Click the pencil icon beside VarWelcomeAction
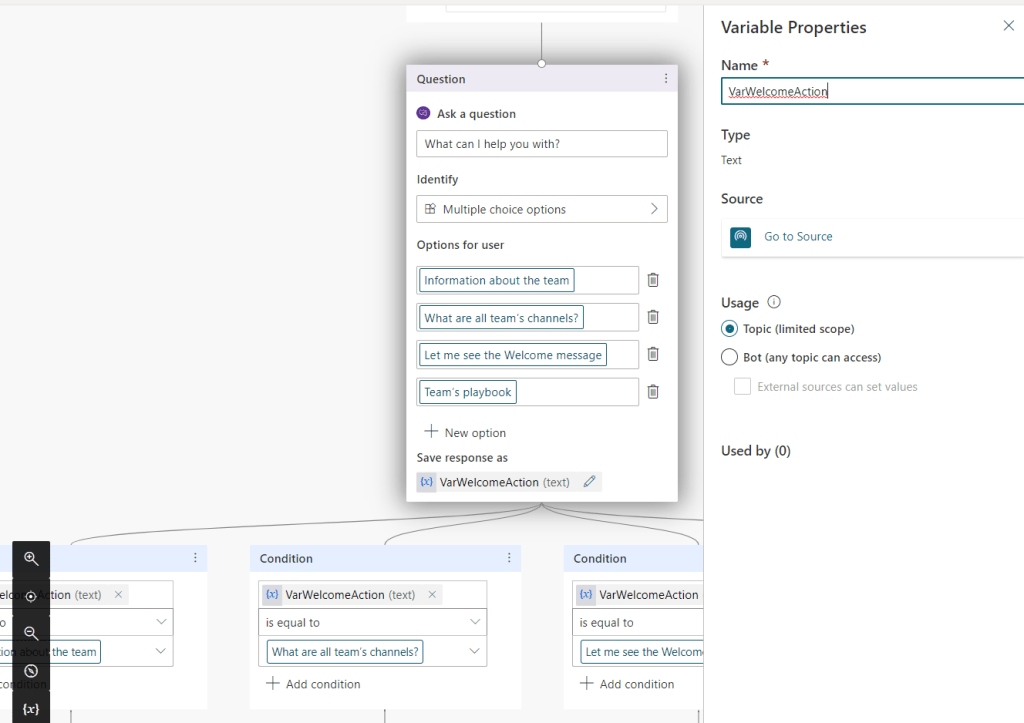The width and height of the screenshot is (1024, 723). (x=589, y=482)
